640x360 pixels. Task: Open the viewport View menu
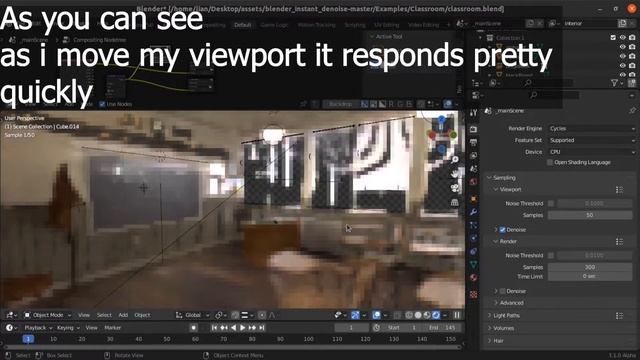click(84, 315)
